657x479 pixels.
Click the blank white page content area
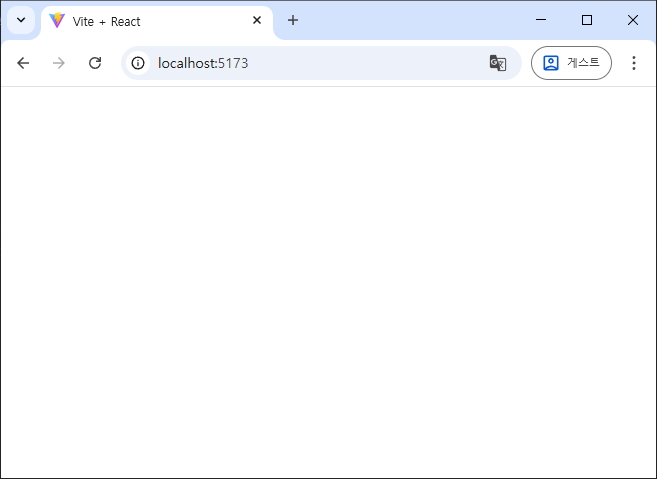point(328,280)
